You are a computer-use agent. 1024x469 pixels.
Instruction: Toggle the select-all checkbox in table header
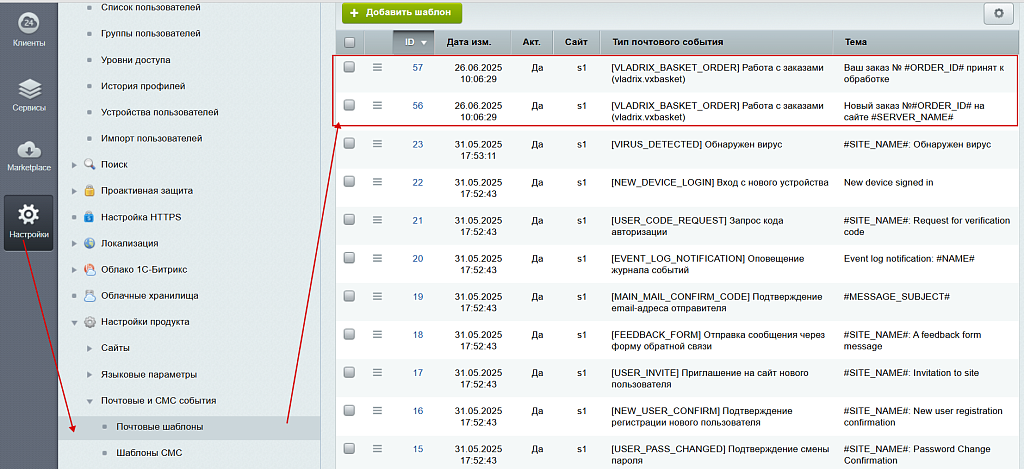tap(349, 43)
